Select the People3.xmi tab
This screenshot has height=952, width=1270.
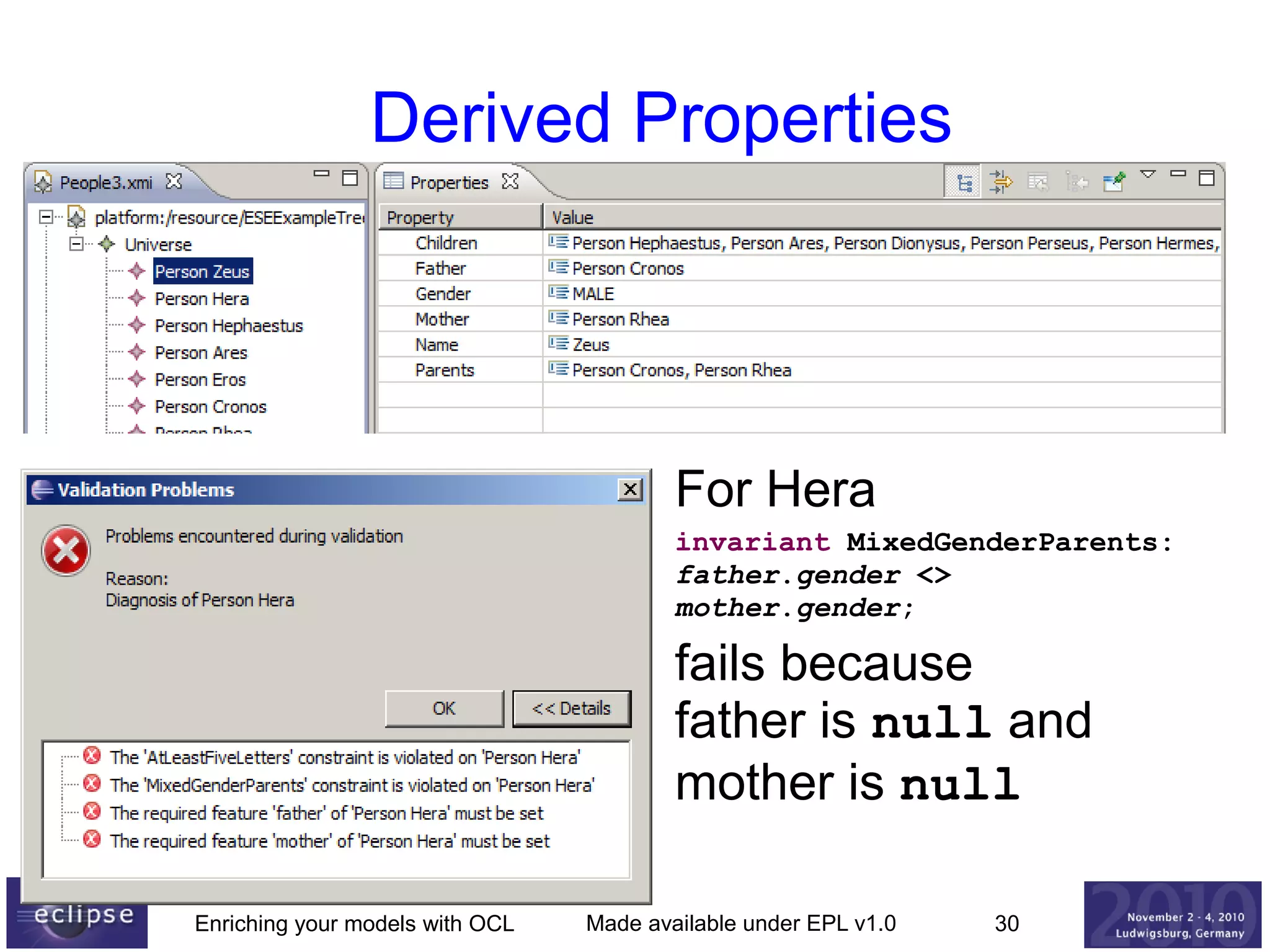click(x=106, y=182)
